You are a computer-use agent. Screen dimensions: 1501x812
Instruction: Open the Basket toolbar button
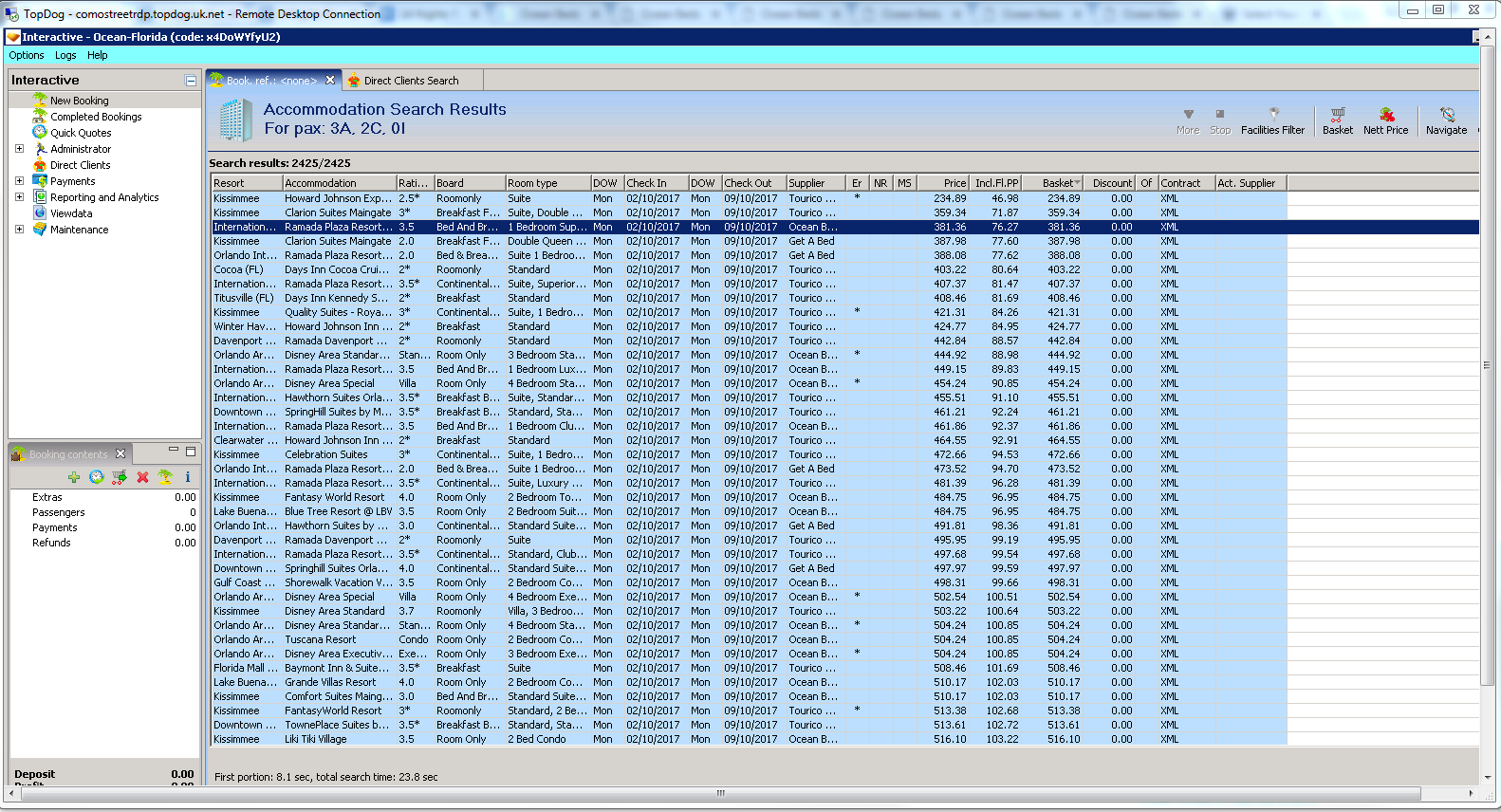(x=1338, y=121)
